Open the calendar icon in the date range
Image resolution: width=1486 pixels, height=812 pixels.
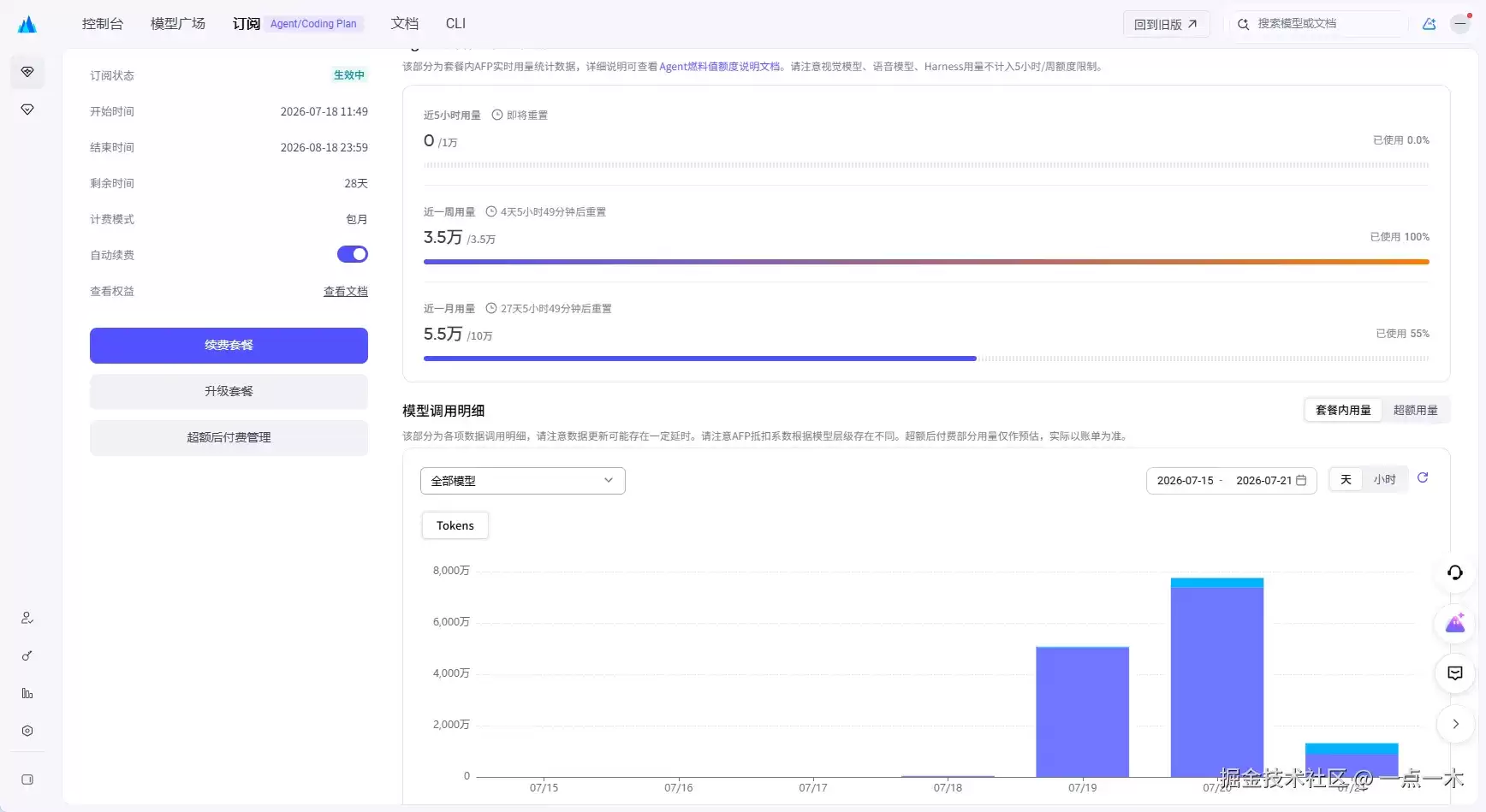(1301, 481)
